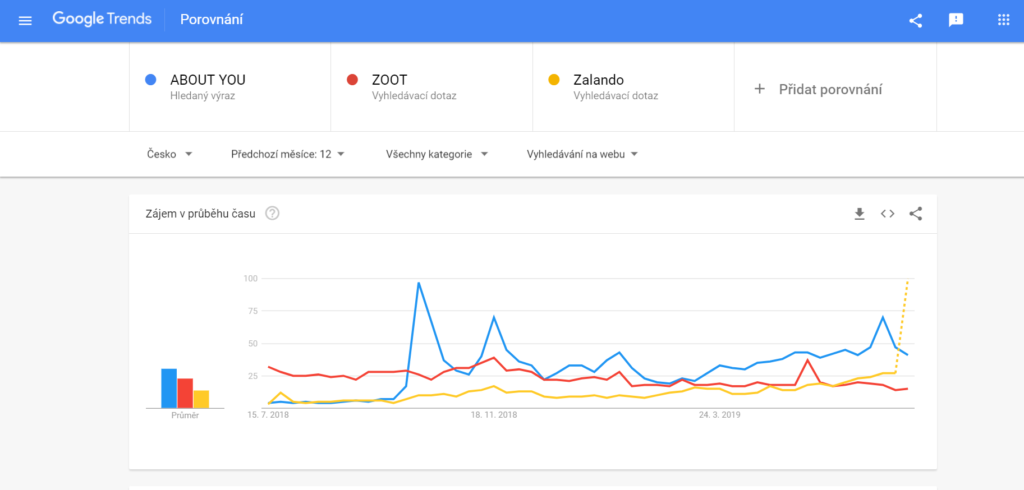Open the Předchozí měsíce: 12 dropdown
The width and height of the screenshot is (1024, 490).
[288, 154]
